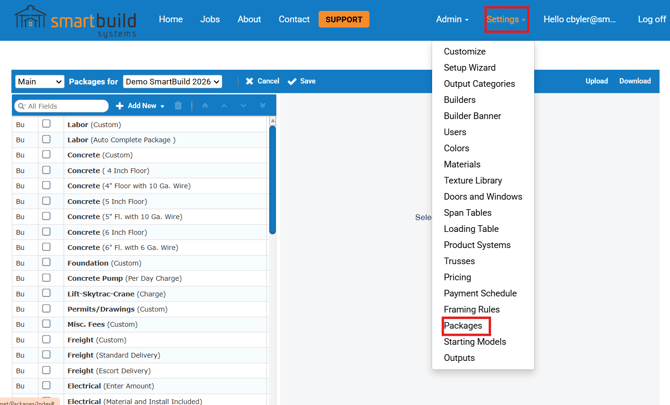Screen dimensions: 670x405
Task: Choose Setup Wizard from Settings menu
Action: 470,68
